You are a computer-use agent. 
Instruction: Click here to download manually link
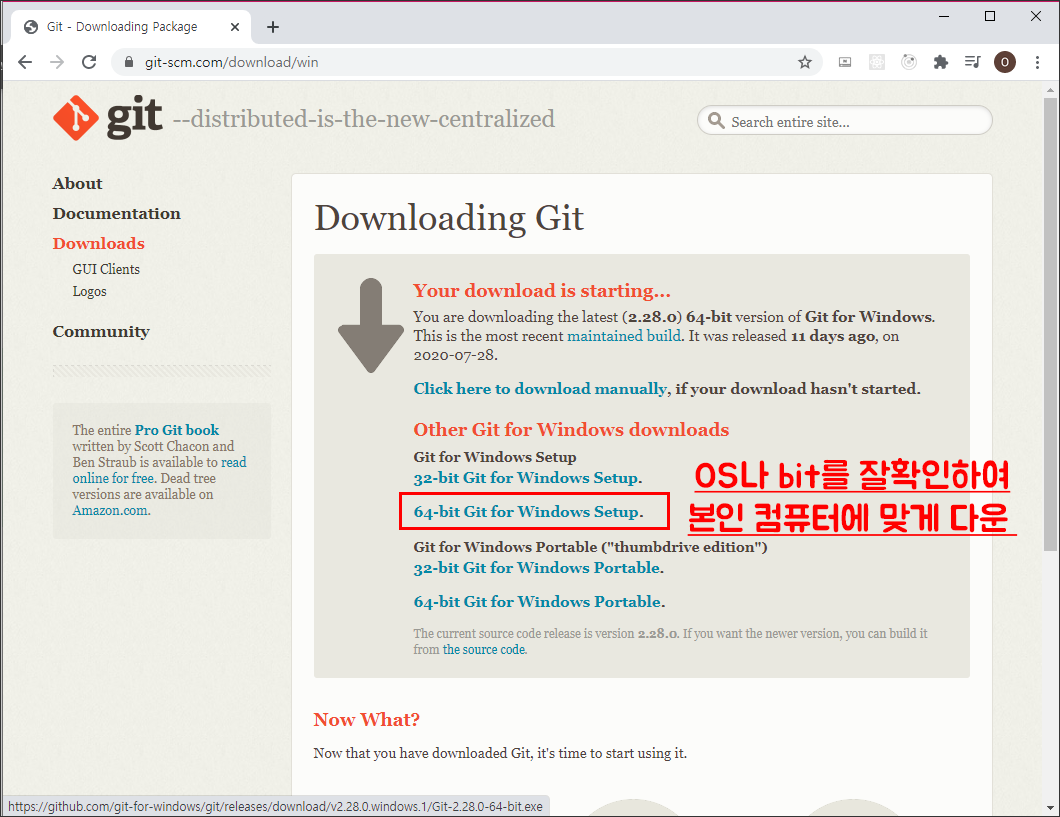click(x=540, y=389)
